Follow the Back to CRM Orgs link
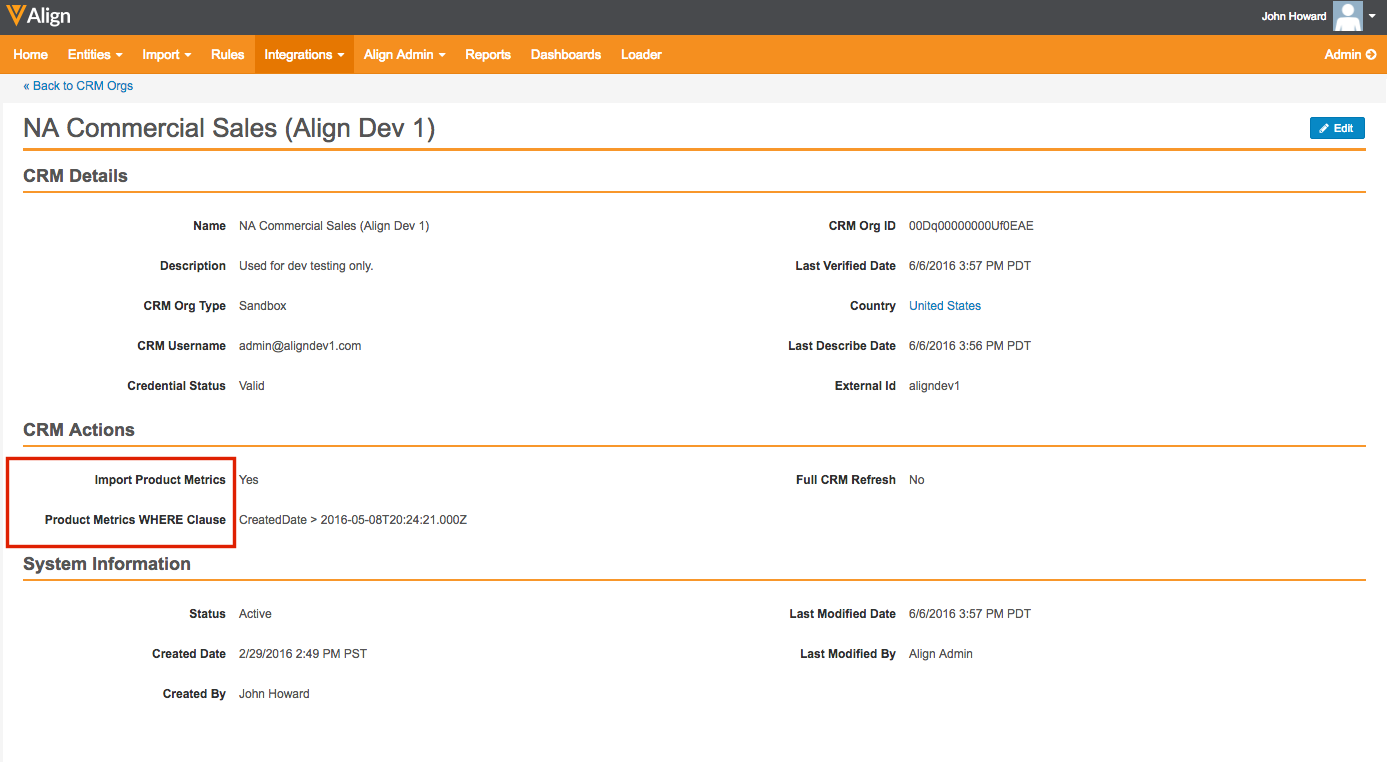The width and height of the screenshot is (1387, 762). (78, 86)
